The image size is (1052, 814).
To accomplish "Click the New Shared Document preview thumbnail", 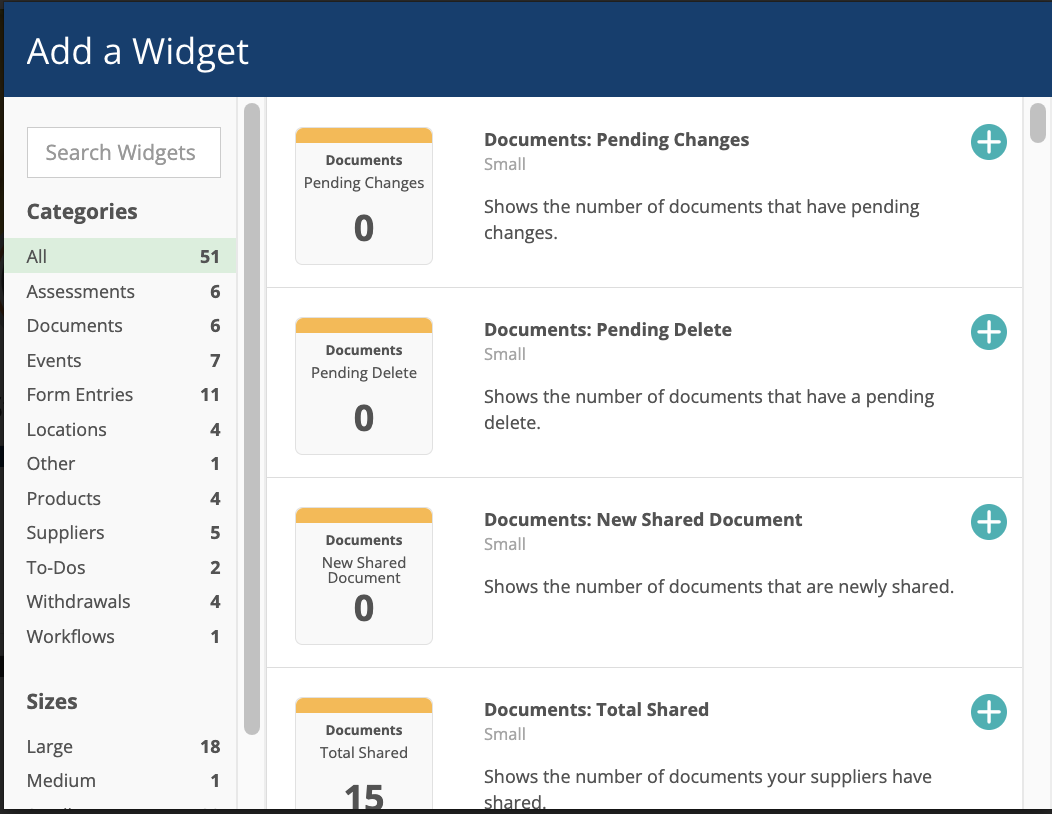I will (364, 576).
